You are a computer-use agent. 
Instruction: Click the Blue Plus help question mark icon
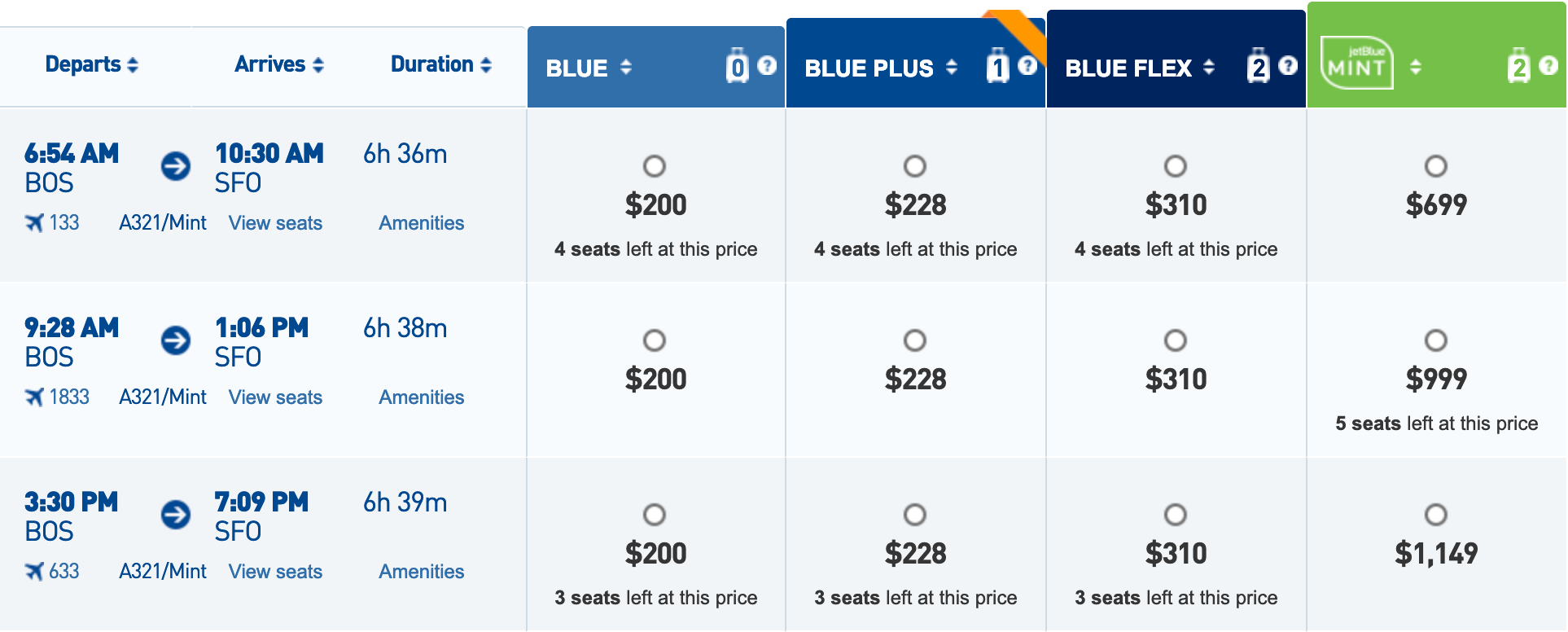pos(1027,66)
